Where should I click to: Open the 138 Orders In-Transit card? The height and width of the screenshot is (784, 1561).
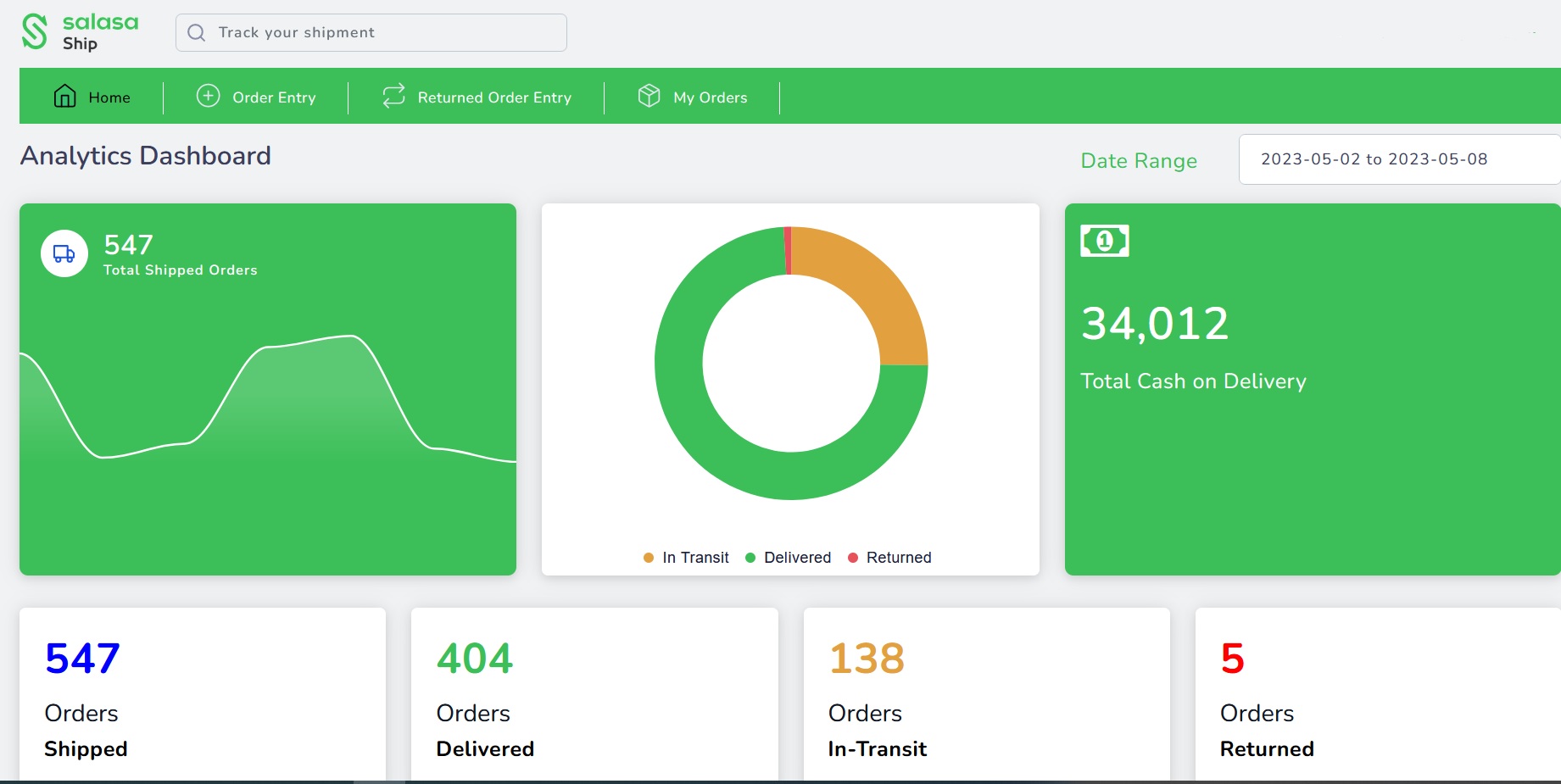click(985, 695)
